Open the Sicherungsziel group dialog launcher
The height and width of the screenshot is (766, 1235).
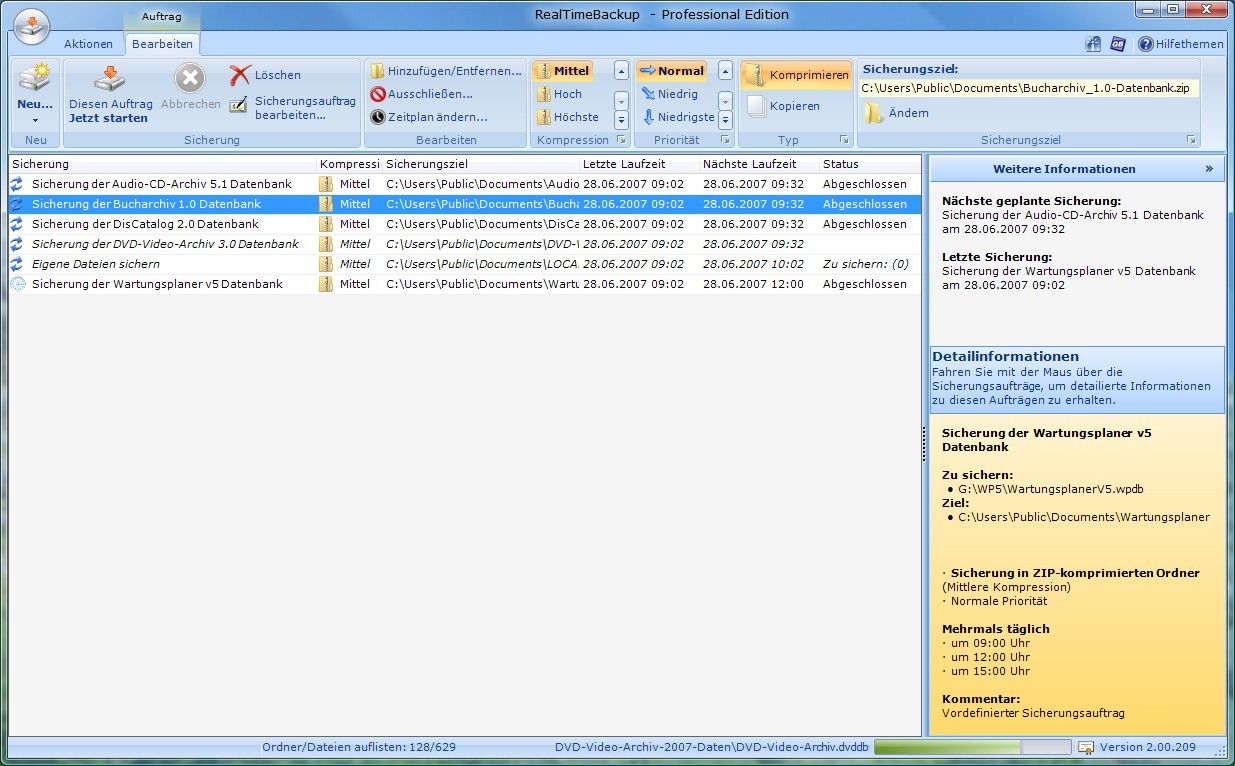[x=1191, y=140]
